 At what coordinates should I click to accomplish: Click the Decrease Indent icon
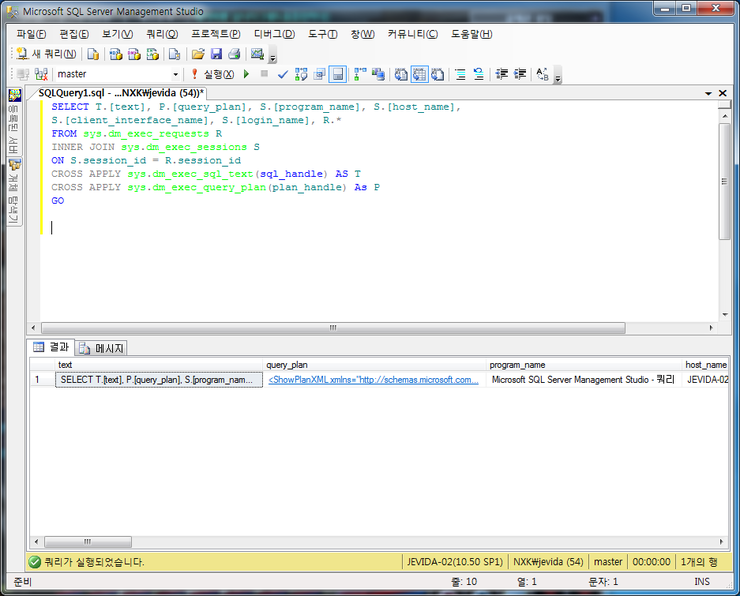(x=502, y=74)
